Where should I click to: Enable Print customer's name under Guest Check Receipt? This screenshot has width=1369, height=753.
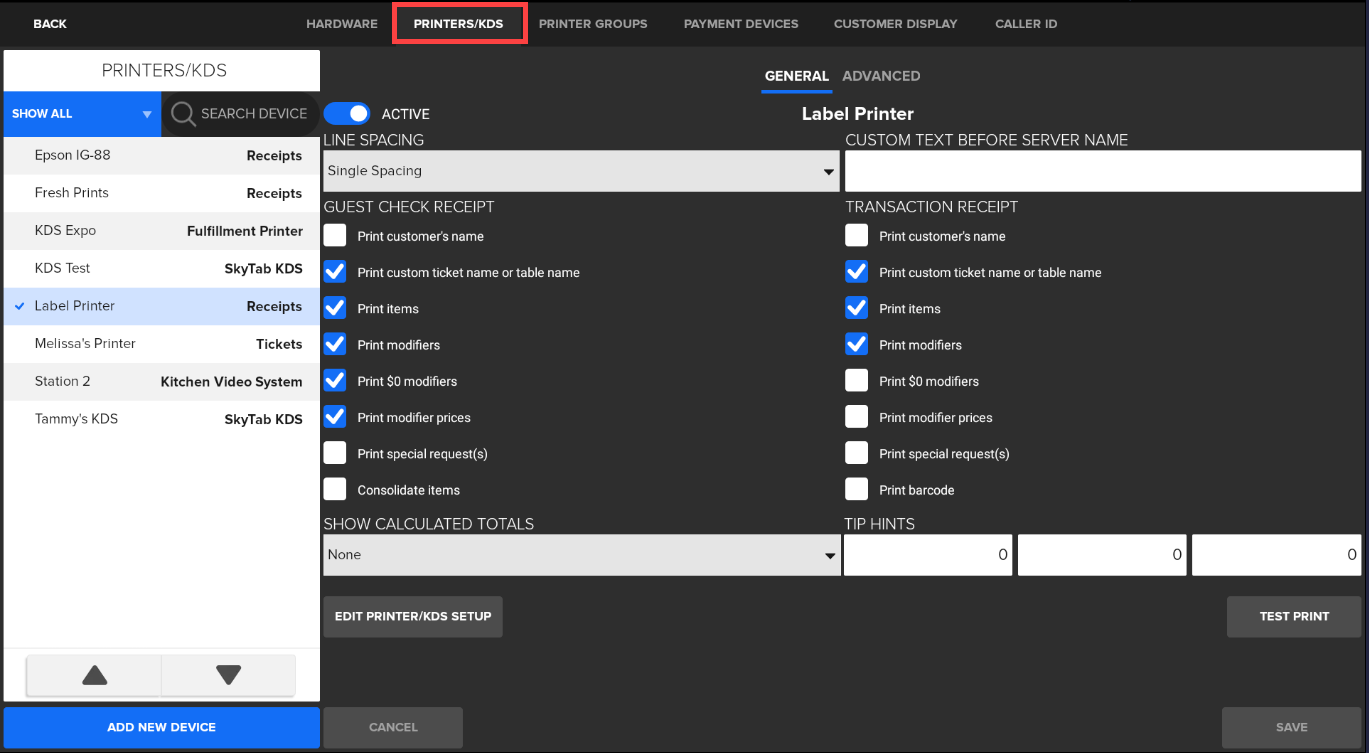coord(334,235)
